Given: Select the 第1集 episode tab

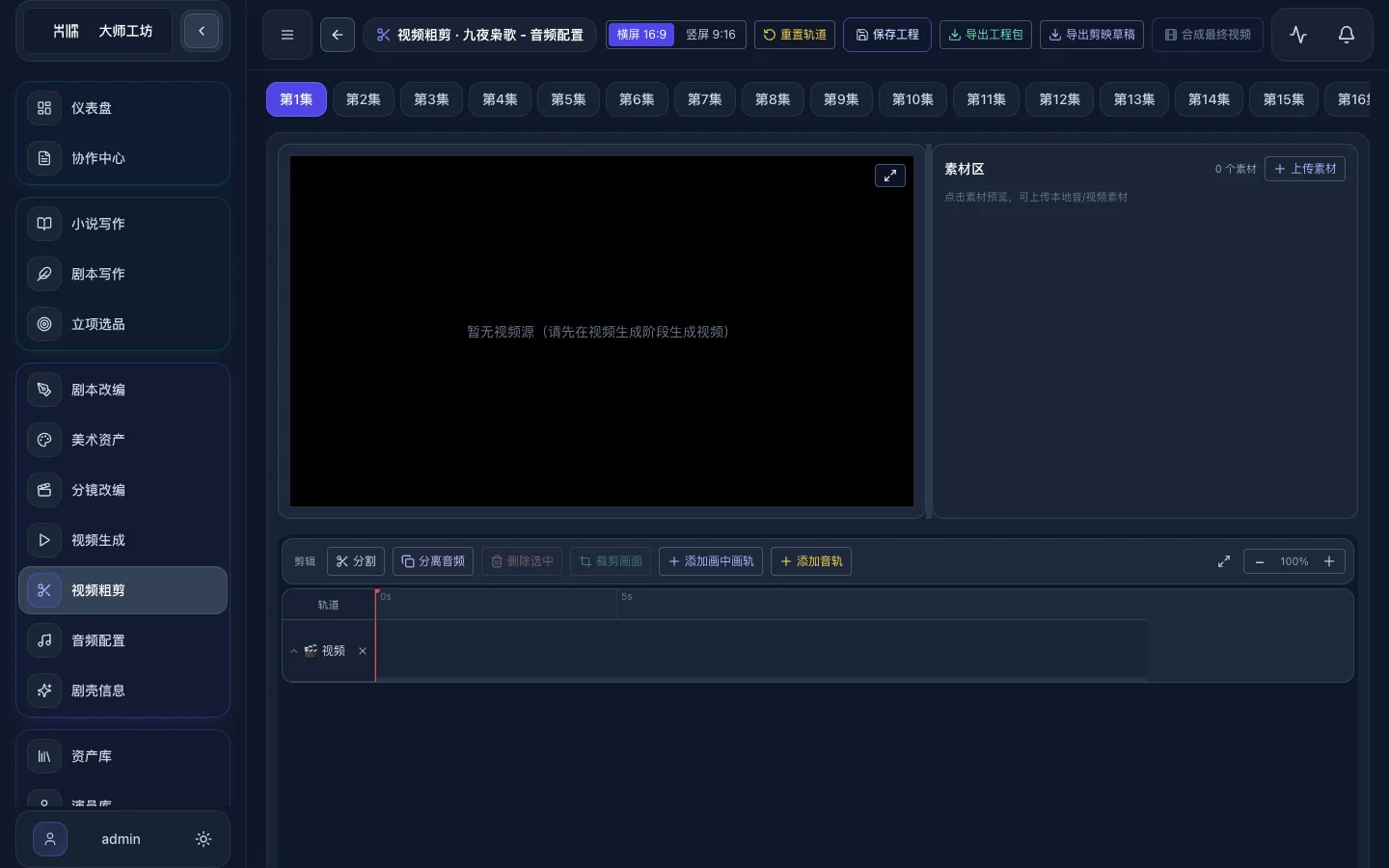Looking at the screenshot, I should 296,99.
